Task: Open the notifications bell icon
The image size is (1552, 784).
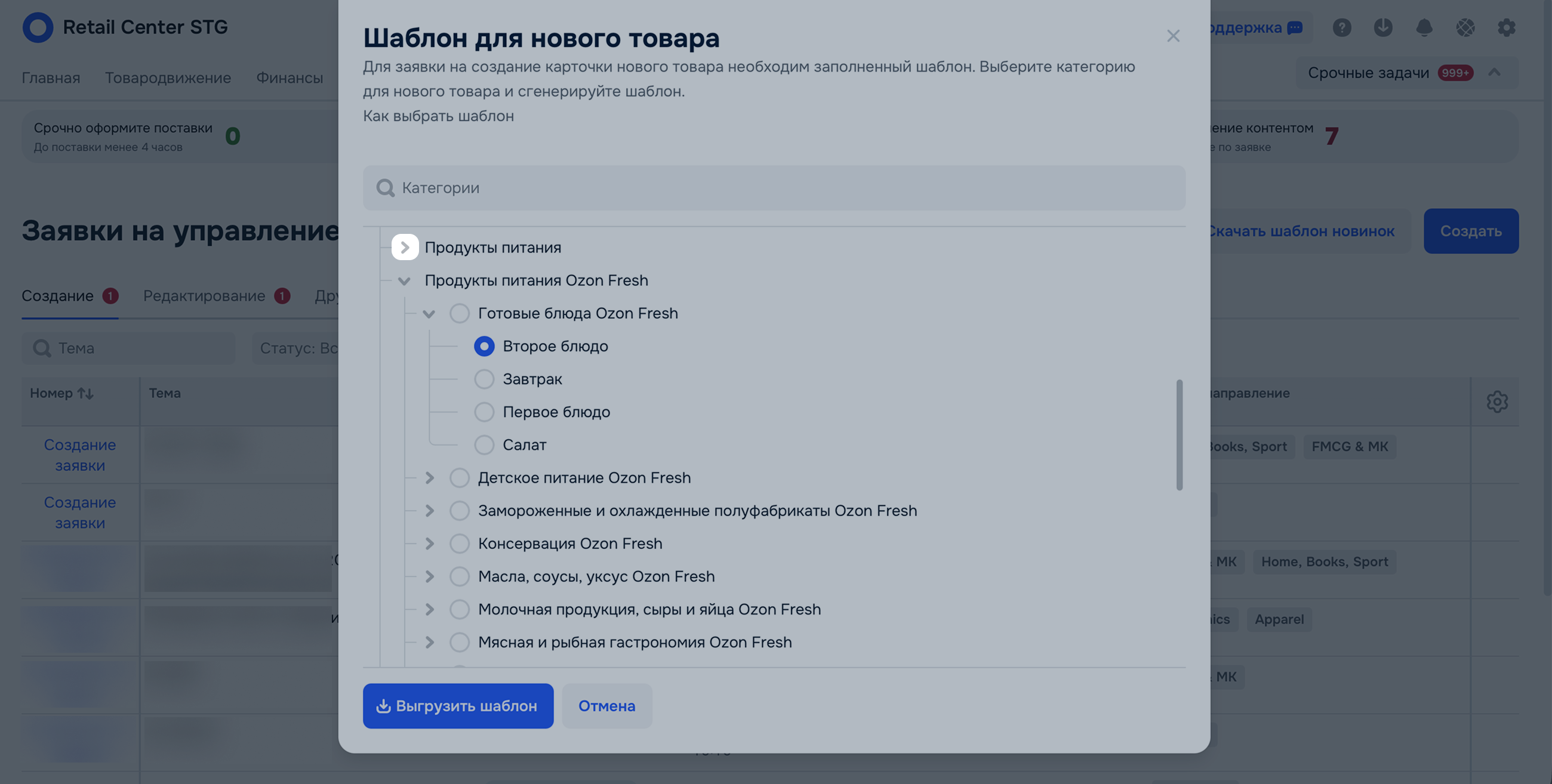Action: pos(1424,27)
